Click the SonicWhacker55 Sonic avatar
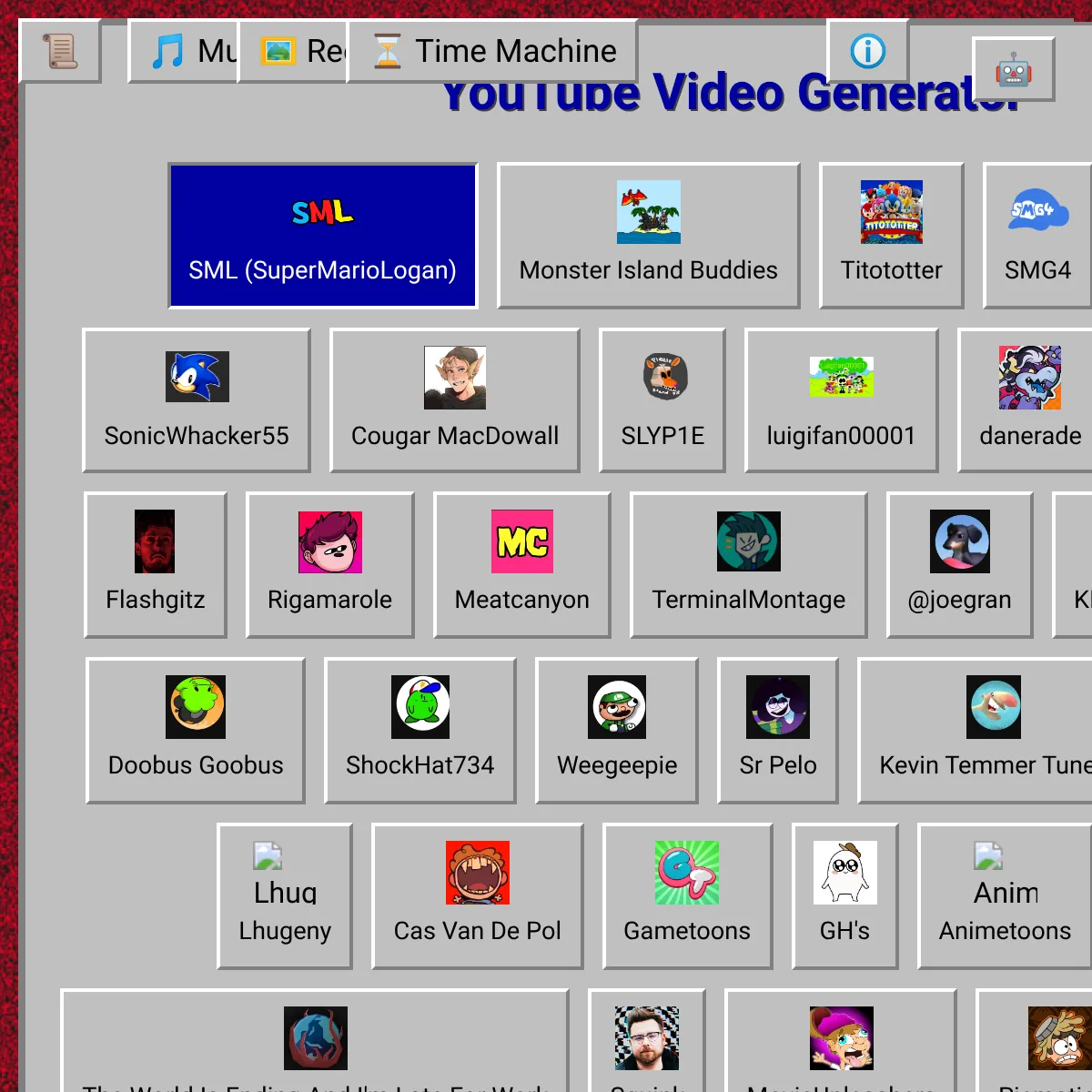Screen dimensions: 1092x1092 click(x=197, y=377)
